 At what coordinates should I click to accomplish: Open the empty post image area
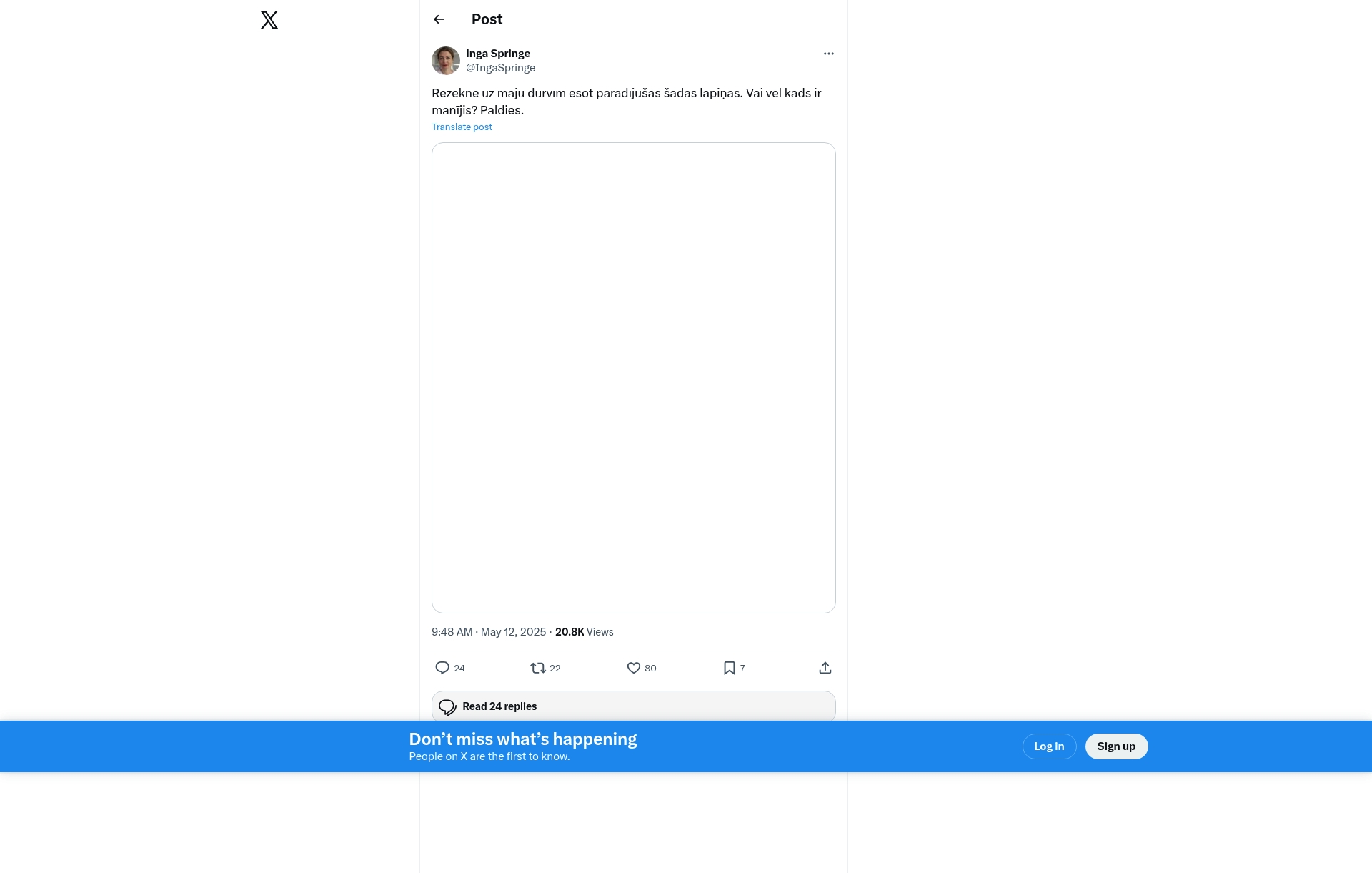click(633, 378)
